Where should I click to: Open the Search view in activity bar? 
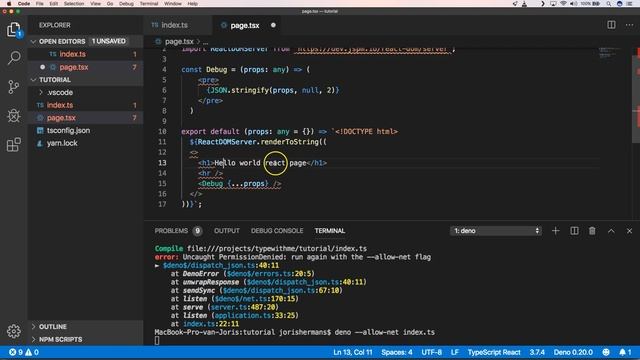(13, 58)
